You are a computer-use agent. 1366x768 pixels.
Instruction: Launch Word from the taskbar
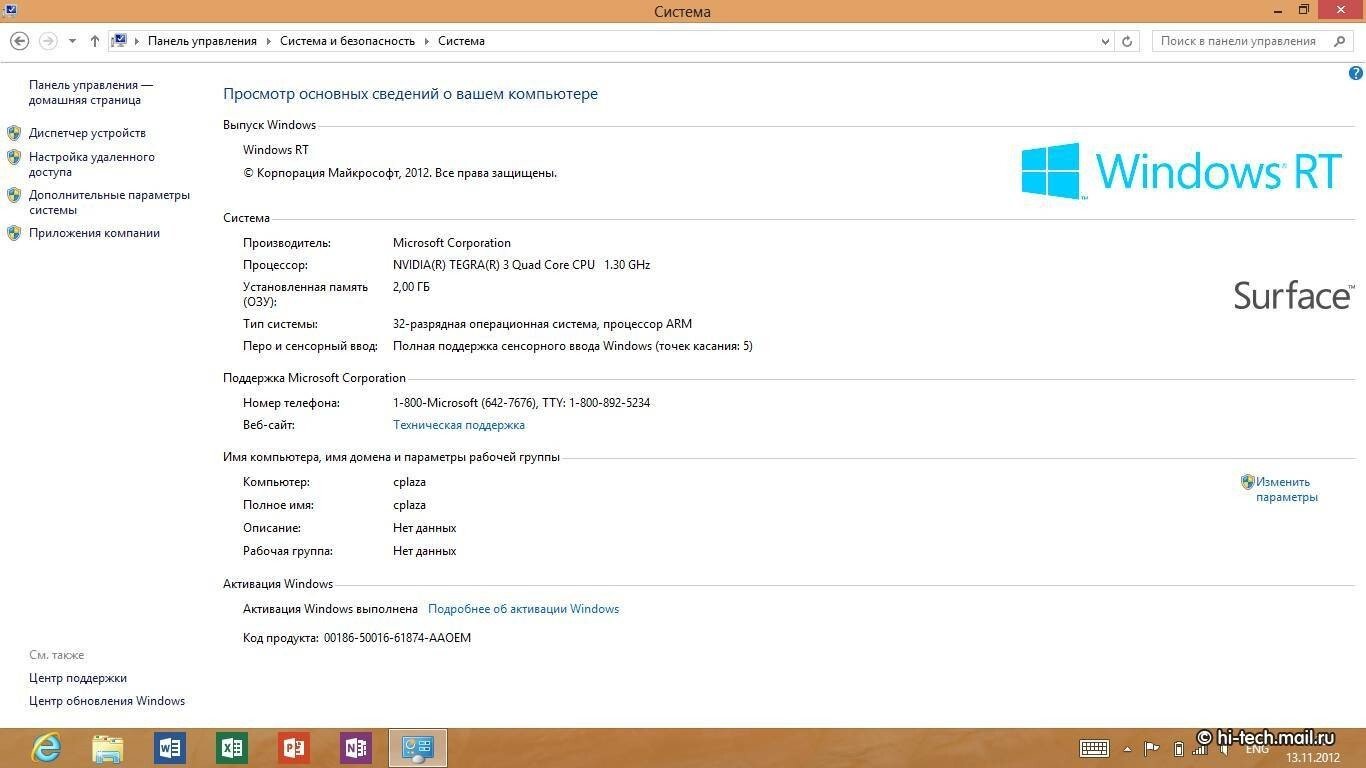click(170, 748)
